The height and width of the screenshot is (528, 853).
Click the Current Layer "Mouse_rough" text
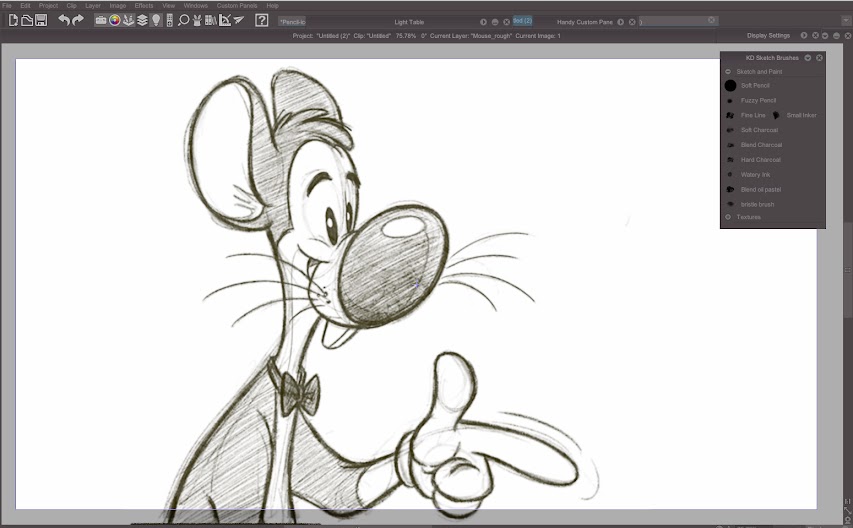pos(471,36)
